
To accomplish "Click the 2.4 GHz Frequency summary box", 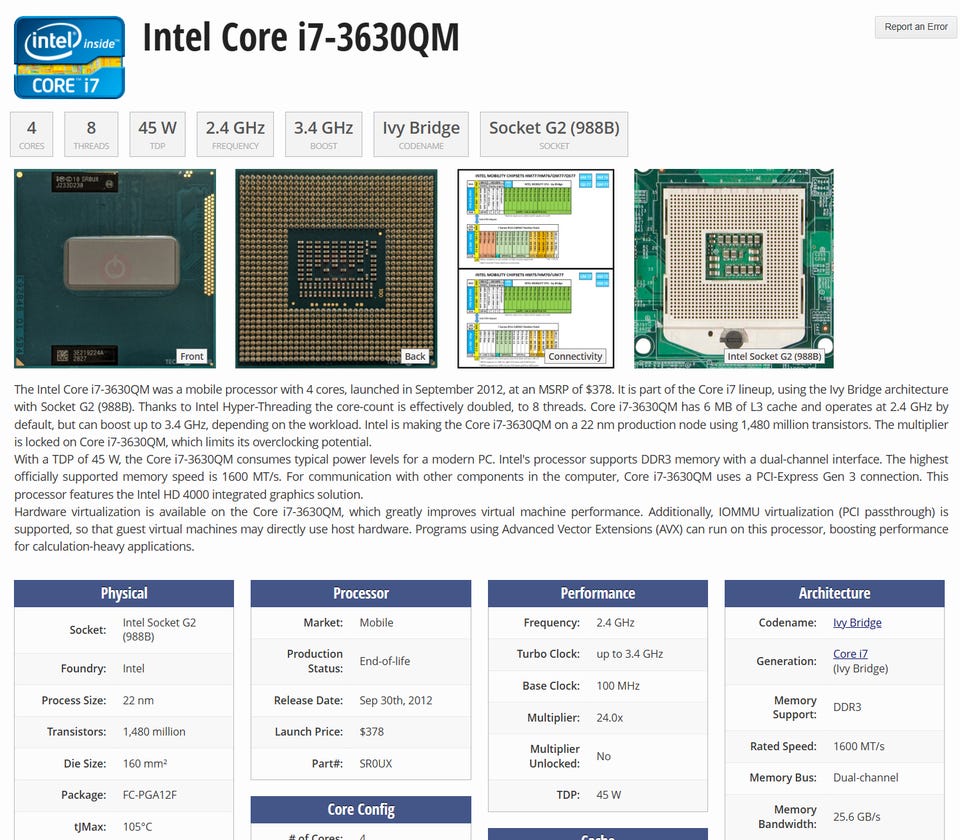I will (x=235, y=134).
